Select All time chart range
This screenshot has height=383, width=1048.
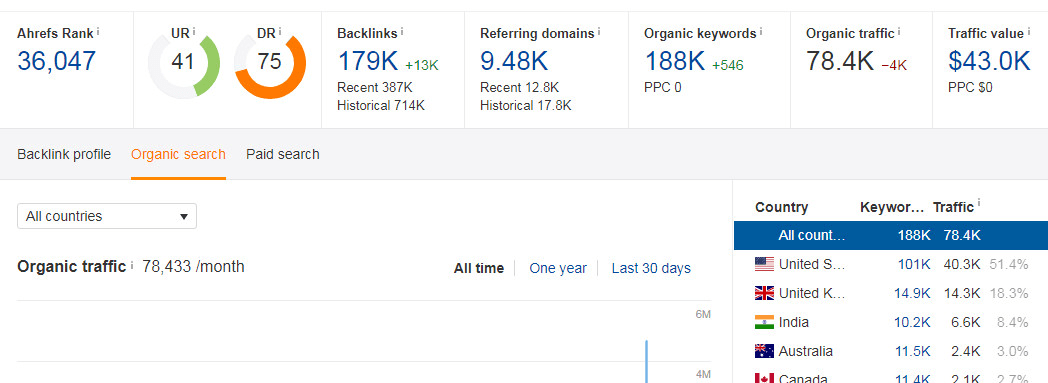click(x=479, y=269)
